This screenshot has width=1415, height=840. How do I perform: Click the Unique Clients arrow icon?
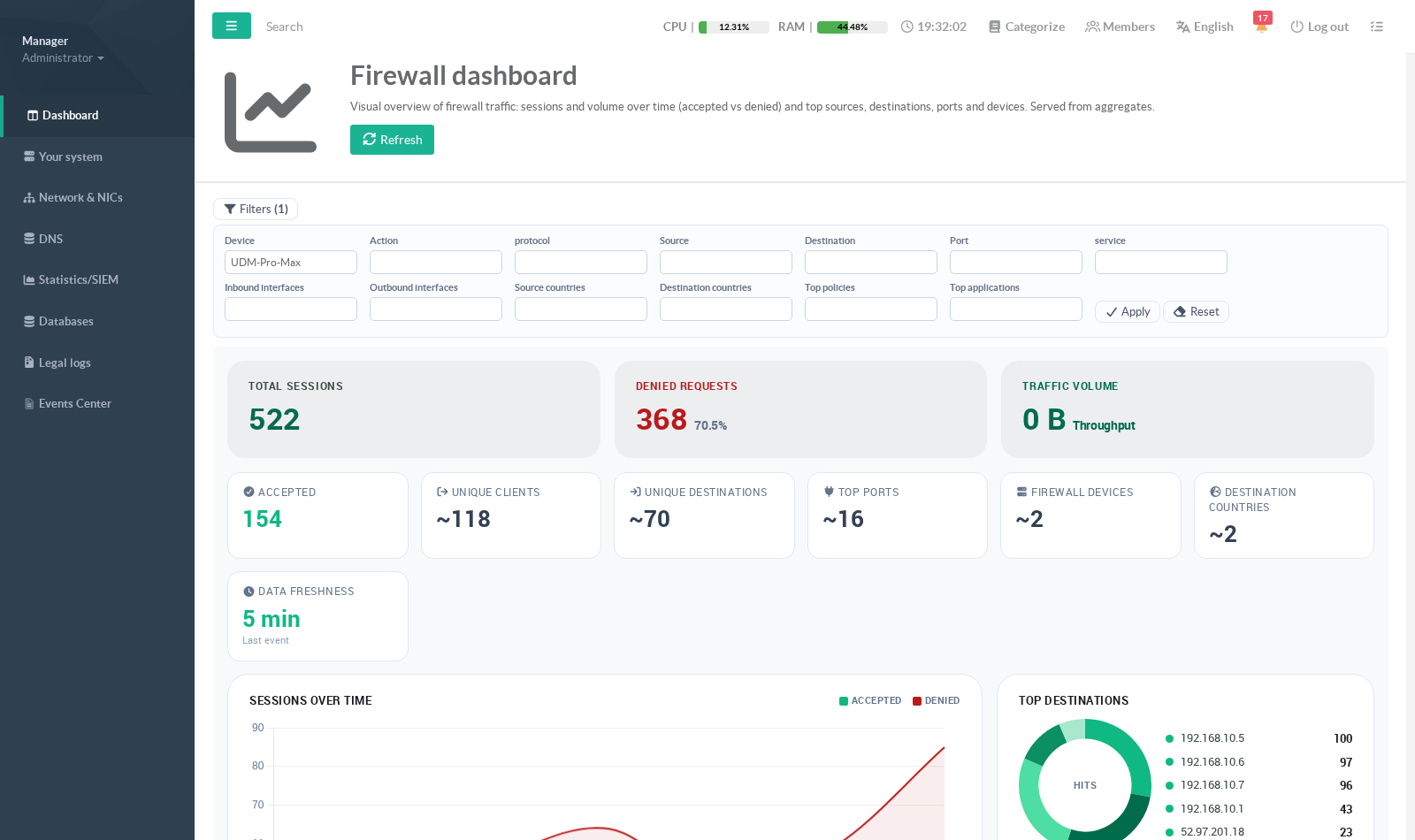[442, 492]
